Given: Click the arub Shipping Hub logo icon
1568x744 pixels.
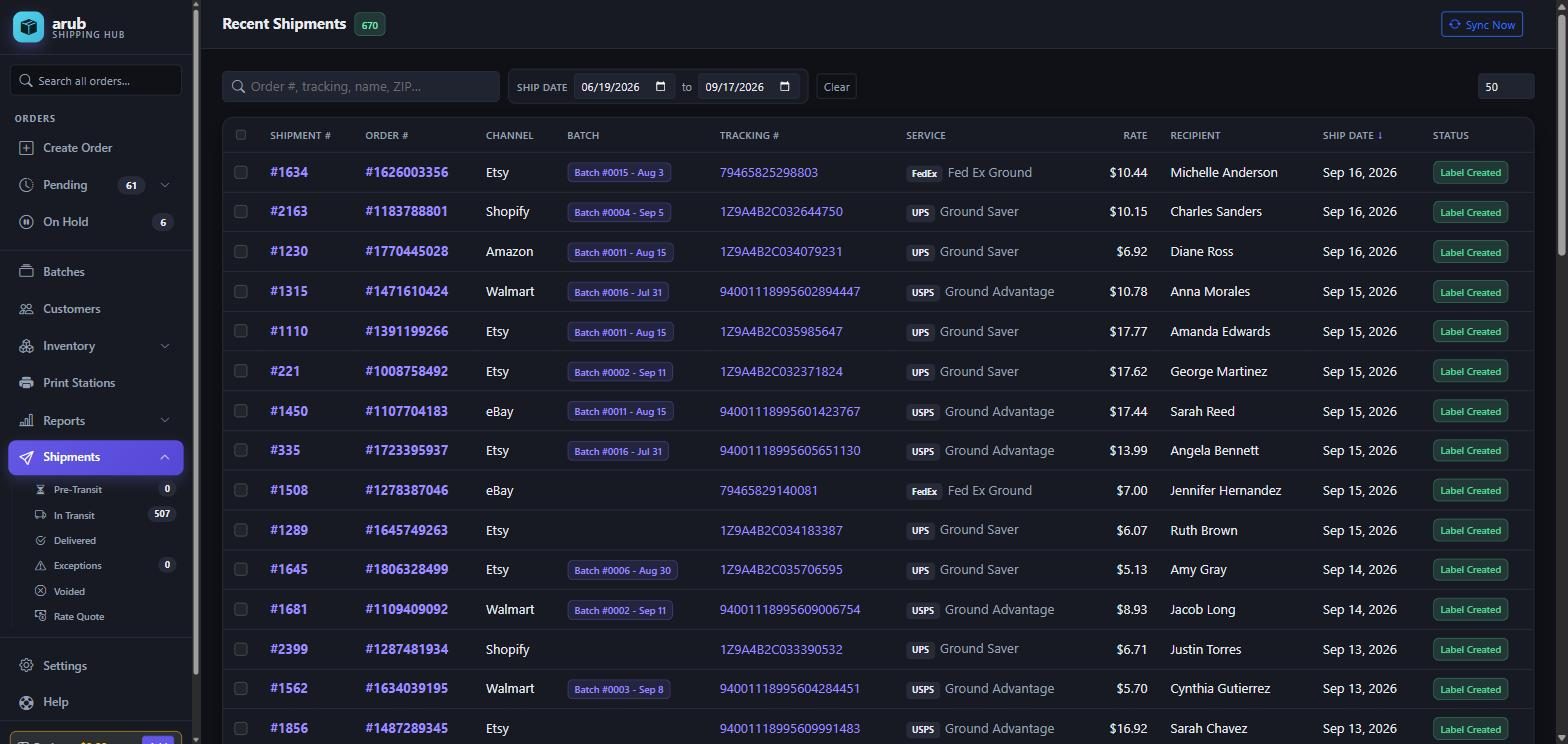Looking at the screenshot, I should click(x=28, y=27).
